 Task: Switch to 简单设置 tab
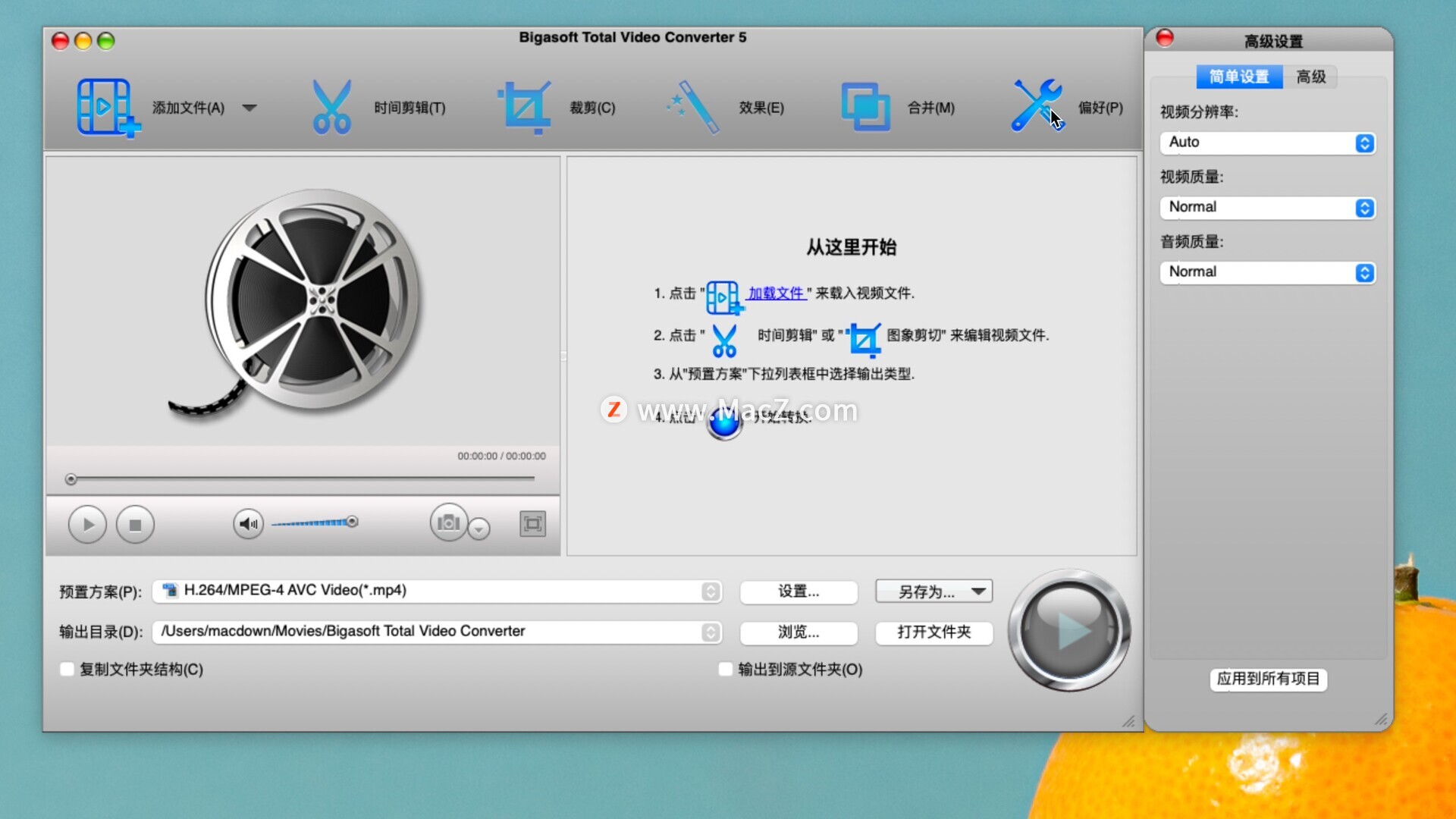pyautogui.click(x=1239, y=77)
